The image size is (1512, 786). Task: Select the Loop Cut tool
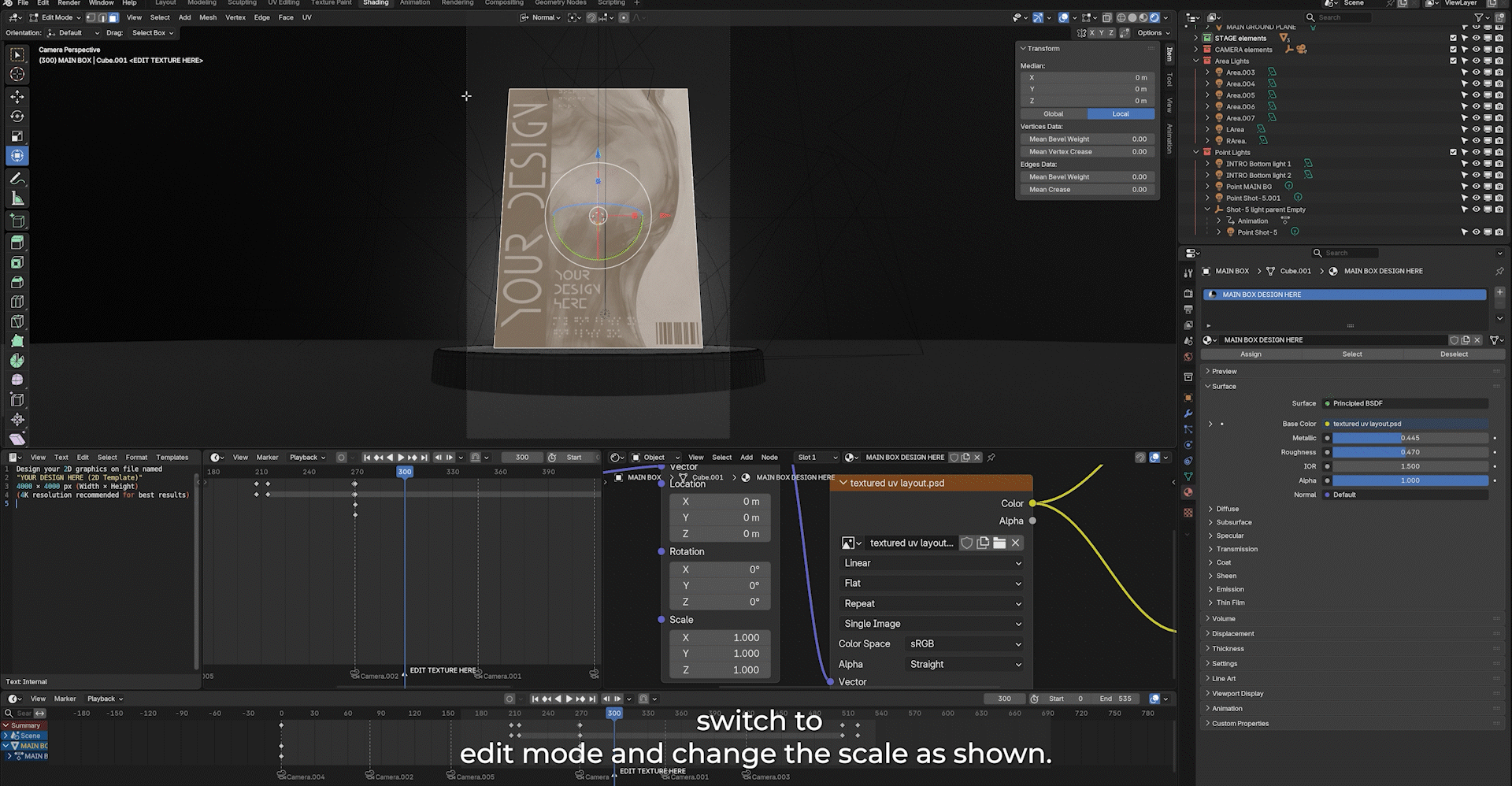click(17, 302)
